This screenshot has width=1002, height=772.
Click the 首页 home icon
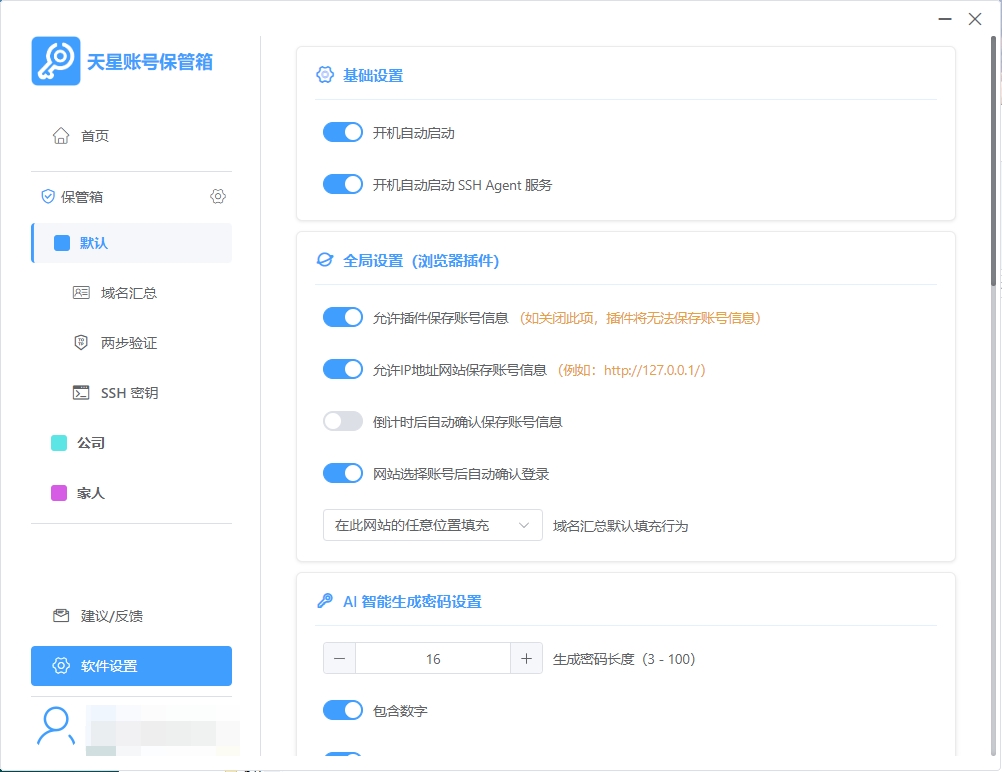click(61, 136)
